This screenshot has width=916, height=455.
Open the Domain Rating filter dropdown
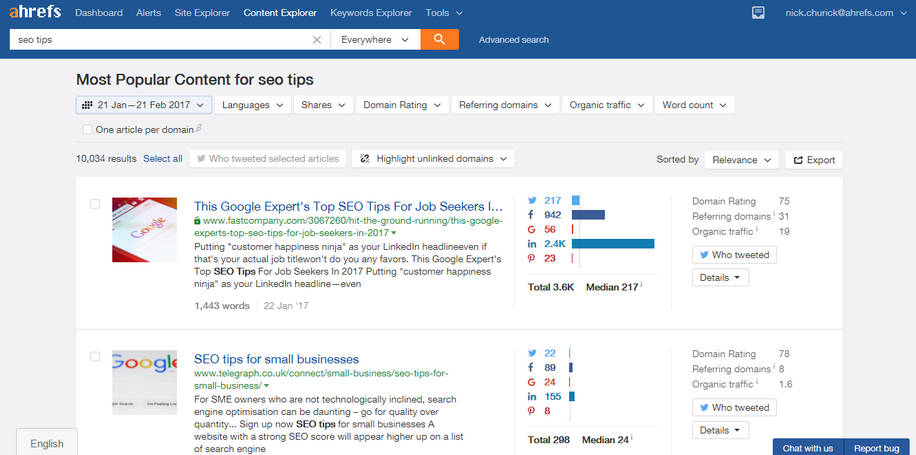click(x=402, y=105)
